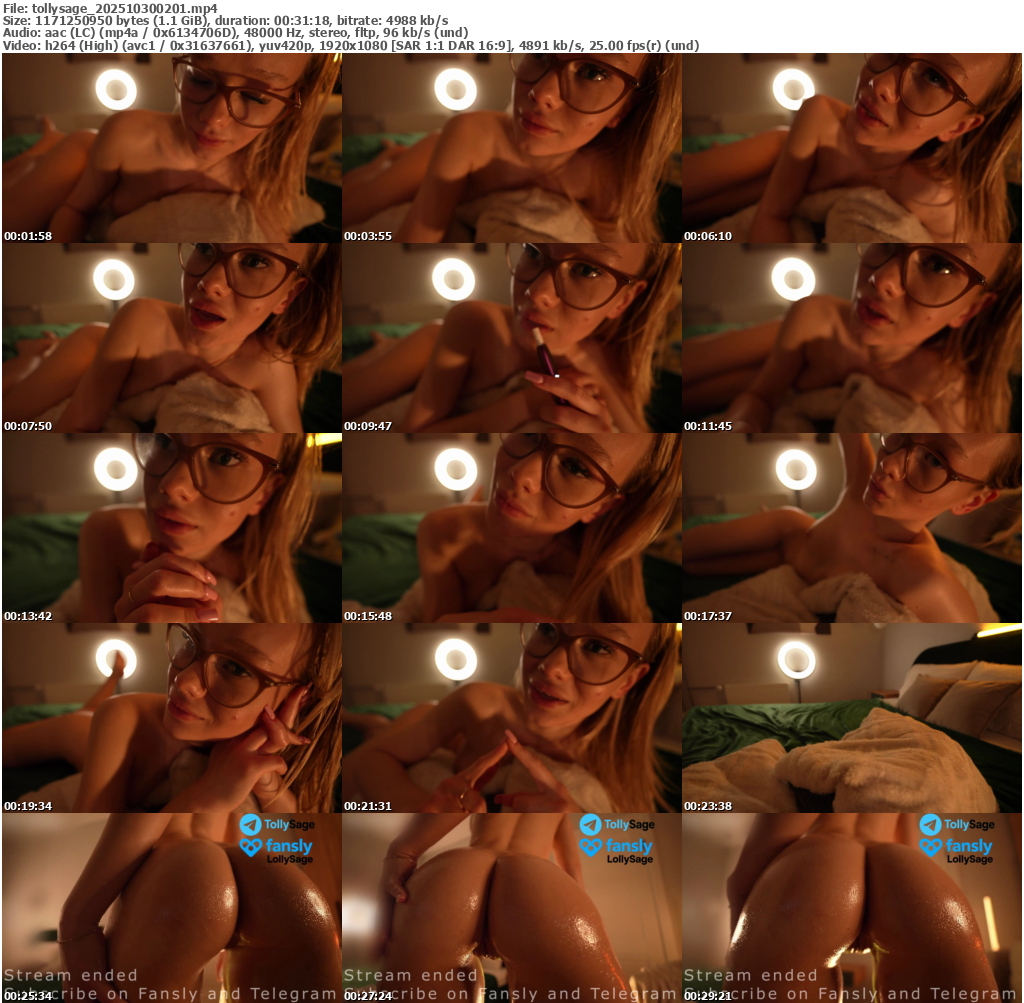Image resolution: width=1024 pixels, height=1003 pixels.
Task: Click the frame with timestamp 00:25:34
Action: (x=172, y=908)
